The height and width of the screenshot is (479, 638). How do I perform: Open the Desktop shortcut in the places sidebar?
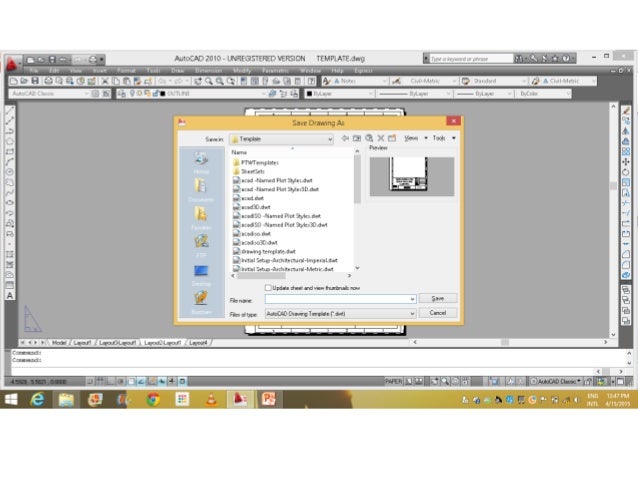point(201,275)
